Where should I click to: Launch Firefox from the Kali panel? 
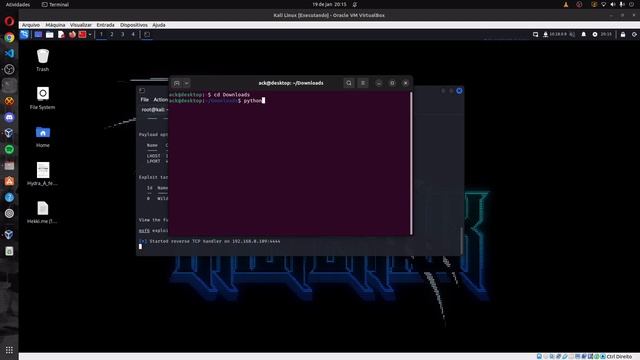[72, 35]
